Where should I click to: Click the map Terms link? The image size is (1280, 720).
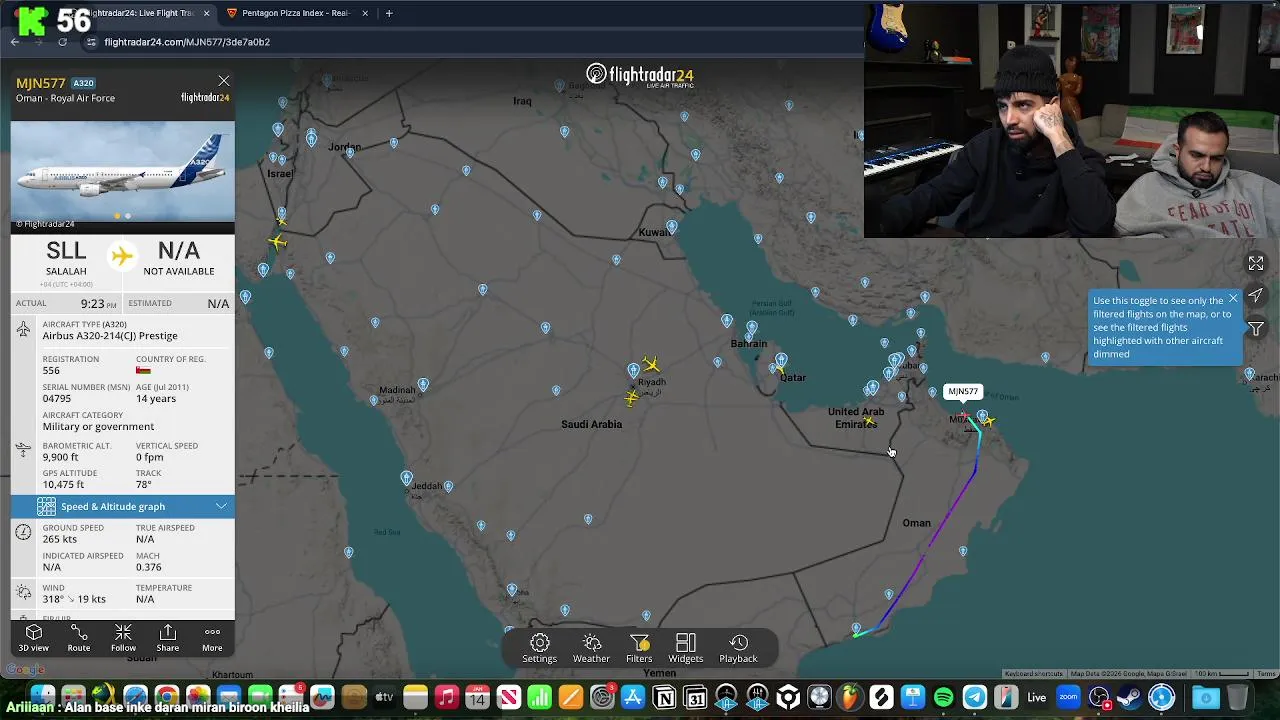click(1266, 674)
